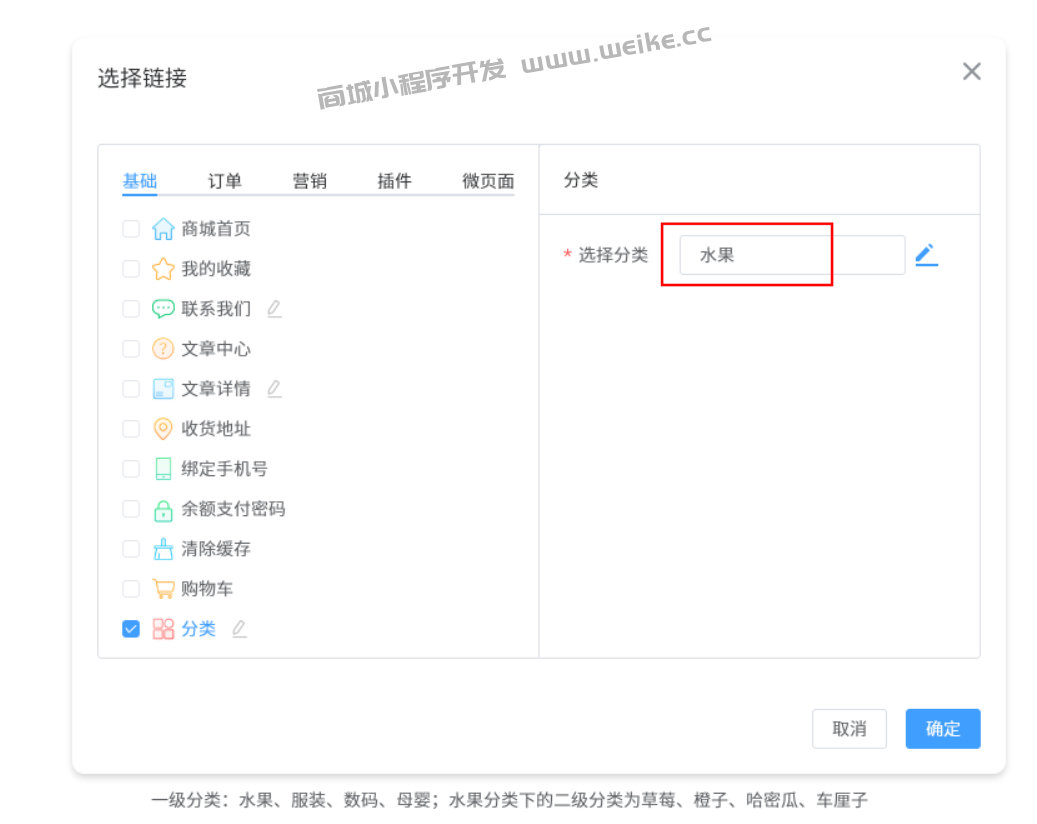1037x824 pixels.
Task: Click the pencil icon next to 文章详情
Action: click(274, 389)
